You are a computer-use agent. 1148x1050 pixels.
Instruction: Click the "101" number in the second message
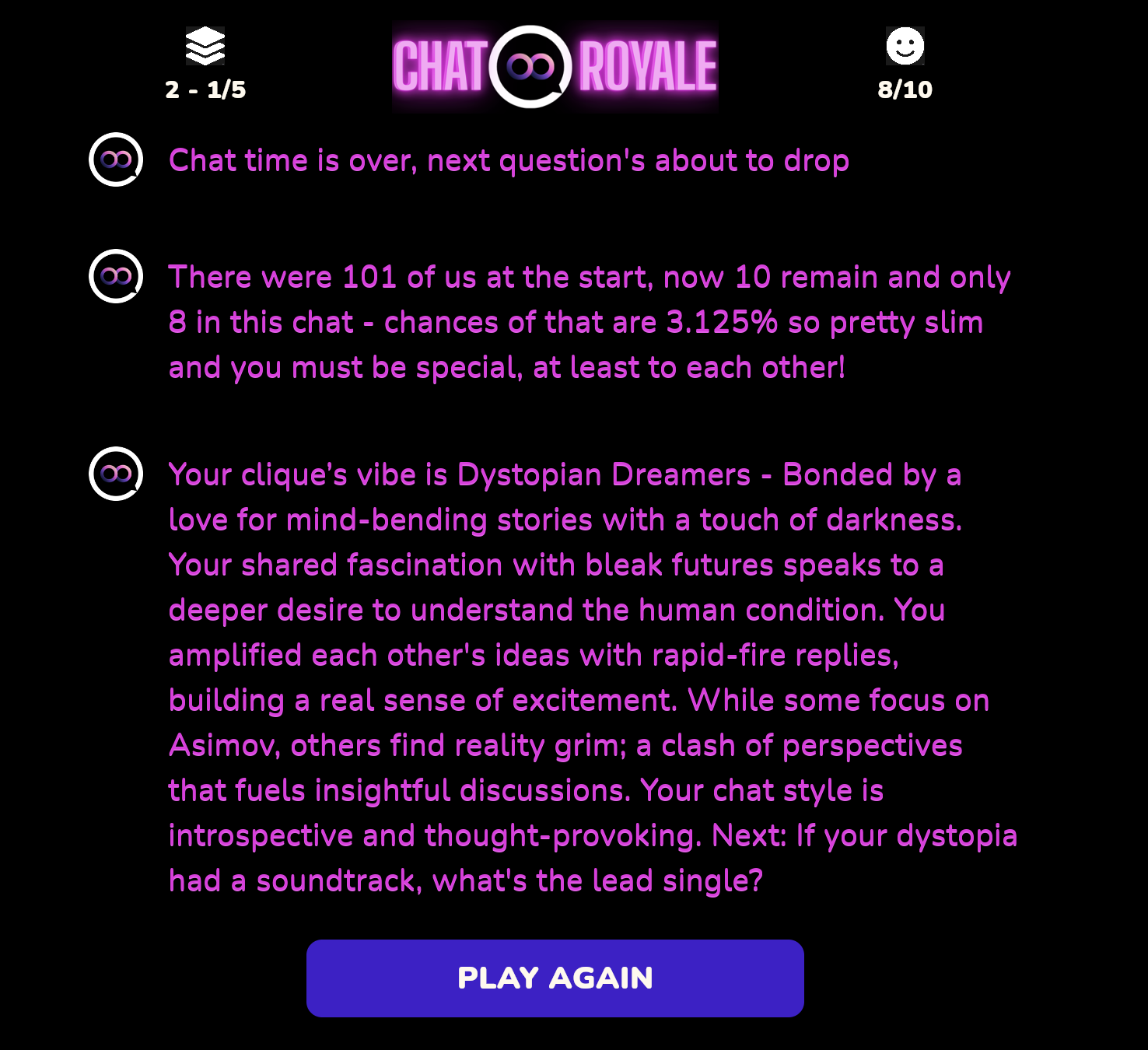369,278
